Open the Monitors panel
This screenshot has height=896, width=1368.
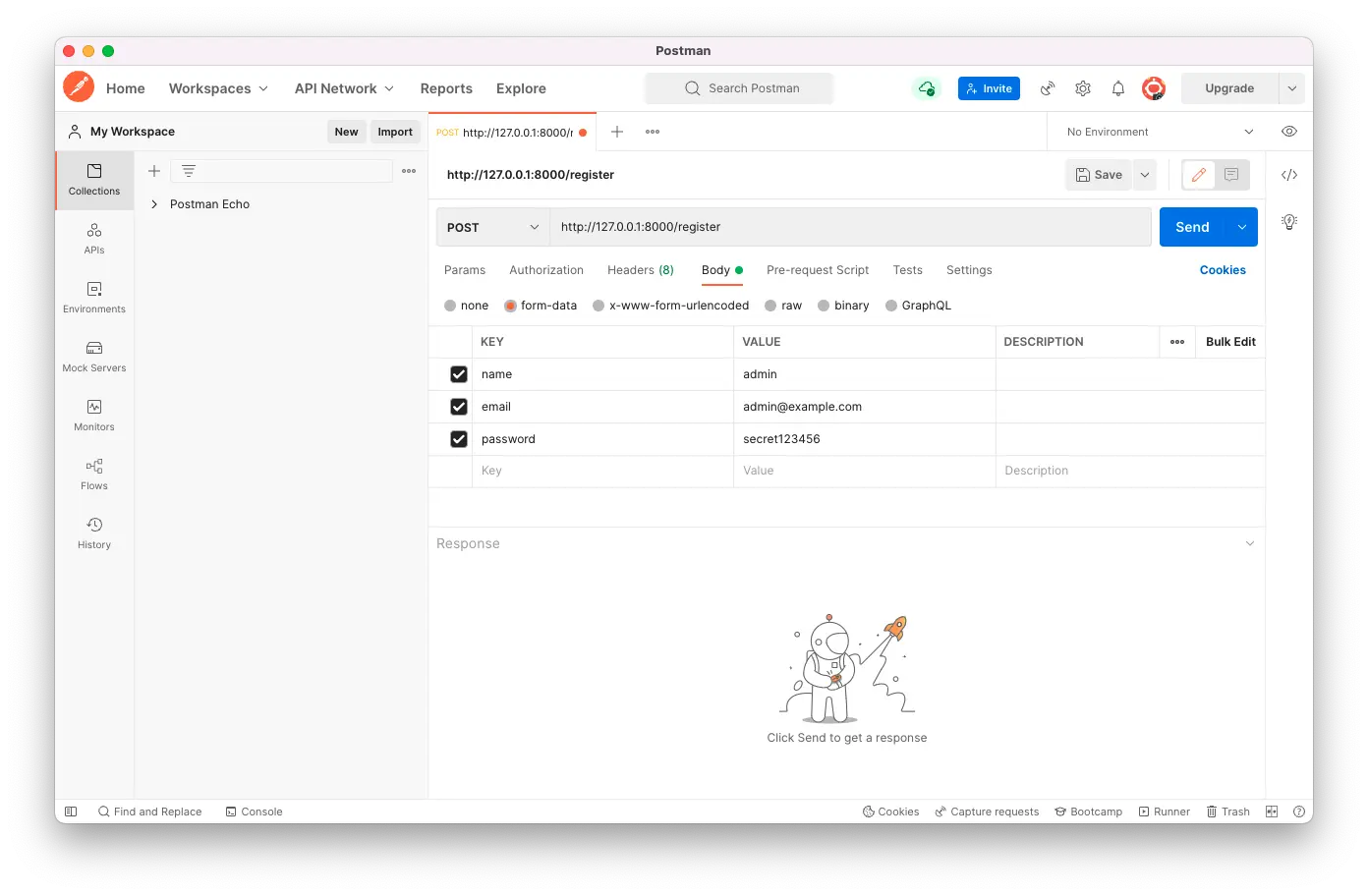[x=93, y=415]
